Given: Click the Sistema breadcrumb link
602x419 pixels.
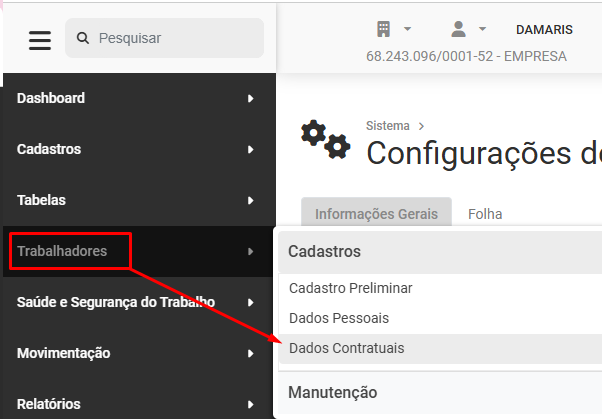Looking at the screenshot, I should pos(387,126).
